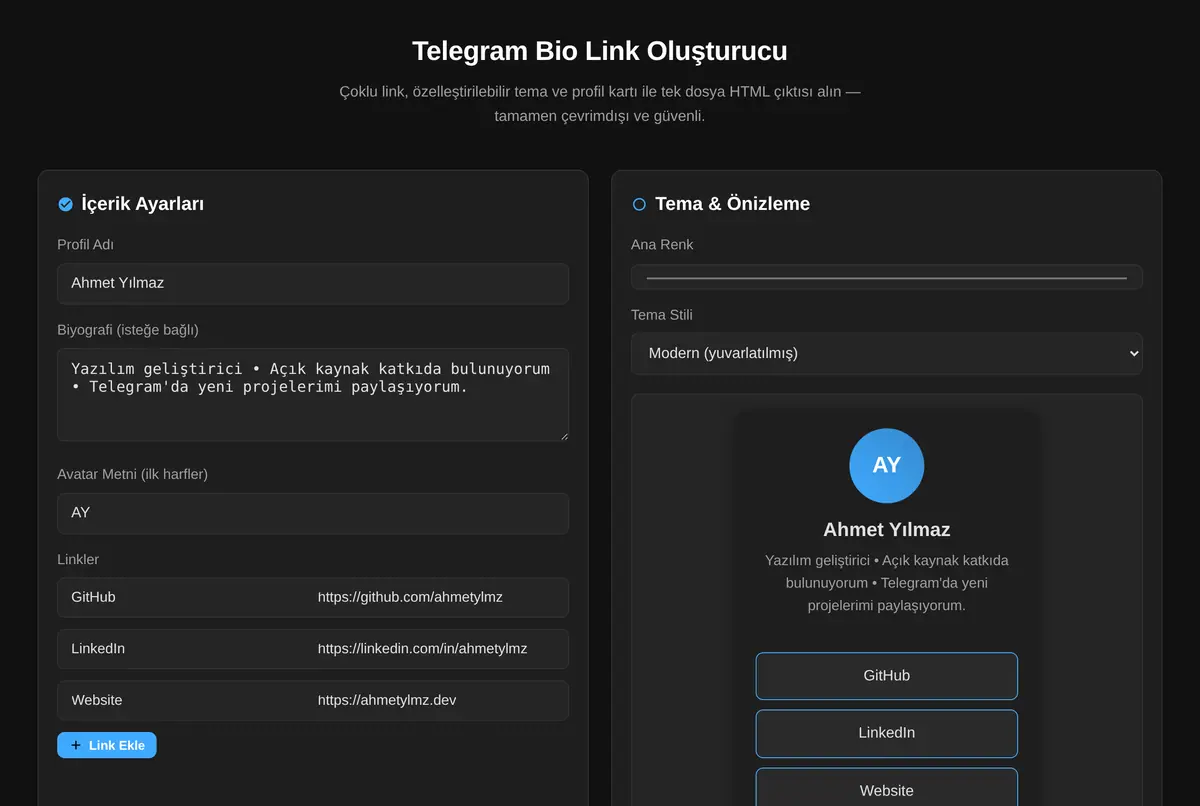Open GitHub button in preview card
The image size is (1200, 806).
(886, 676)
